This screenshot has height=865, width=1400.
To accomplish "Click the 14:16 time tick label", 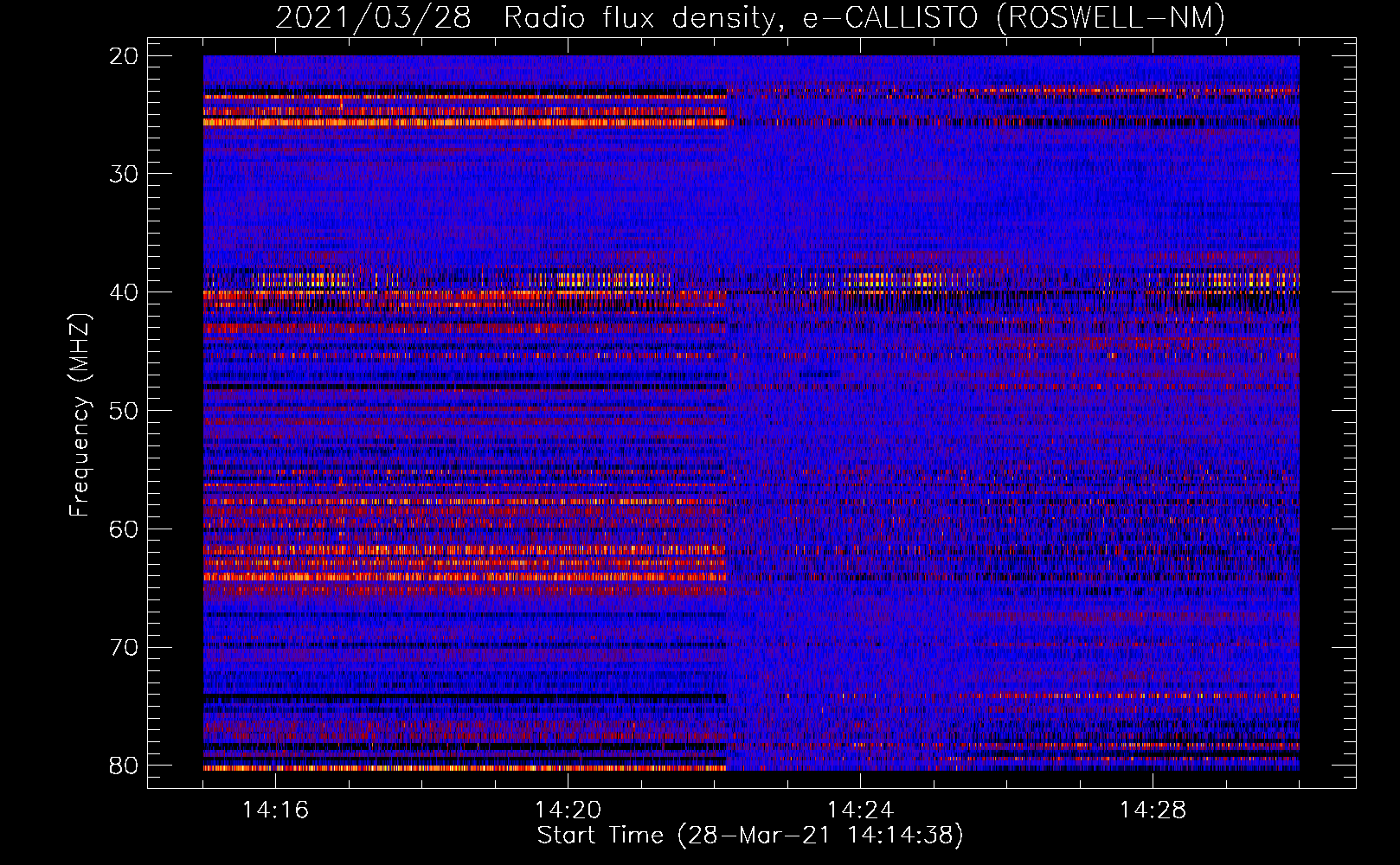I will [275, 811].
